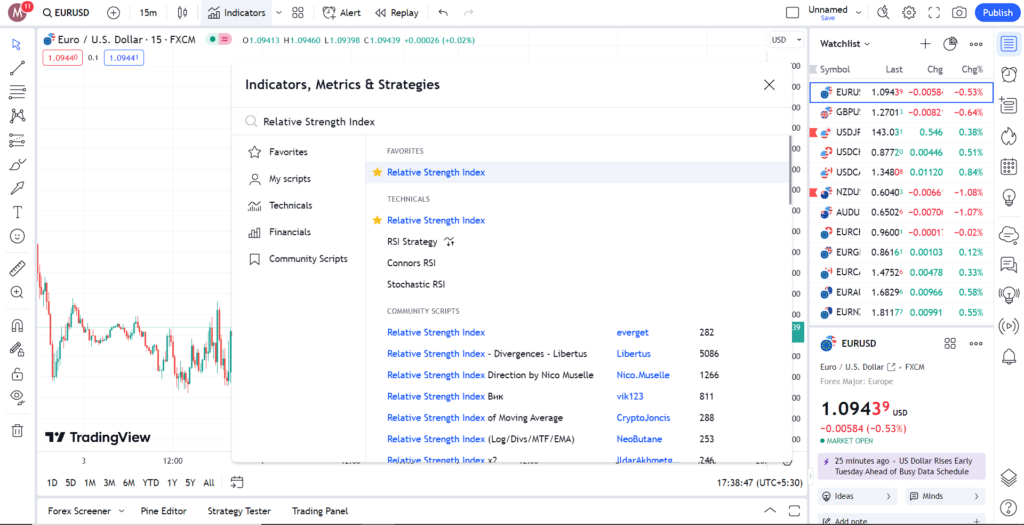The height and width of the screenshot is (525, 1024).
Task: Select the trend line drawing tool
Action: pyautogui.click(x=17, y=68)
